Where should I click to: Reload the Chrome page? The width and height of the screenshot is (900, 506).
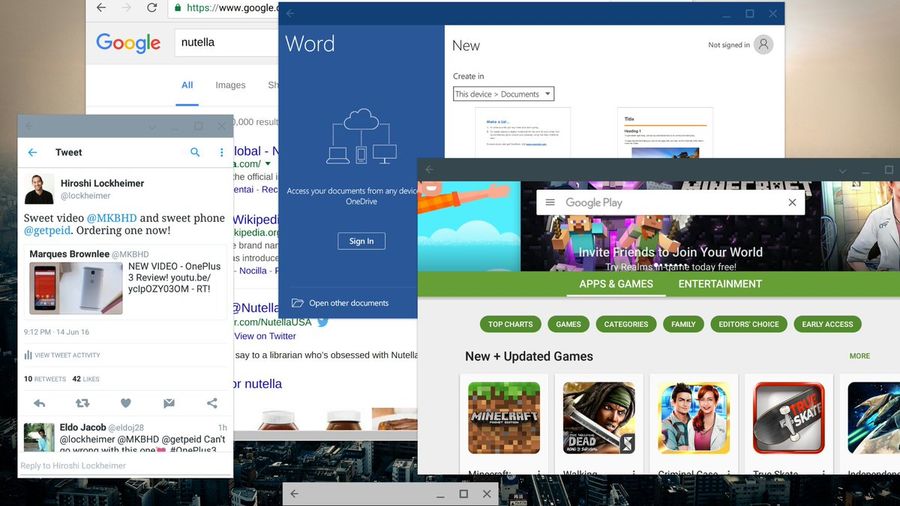152,7
